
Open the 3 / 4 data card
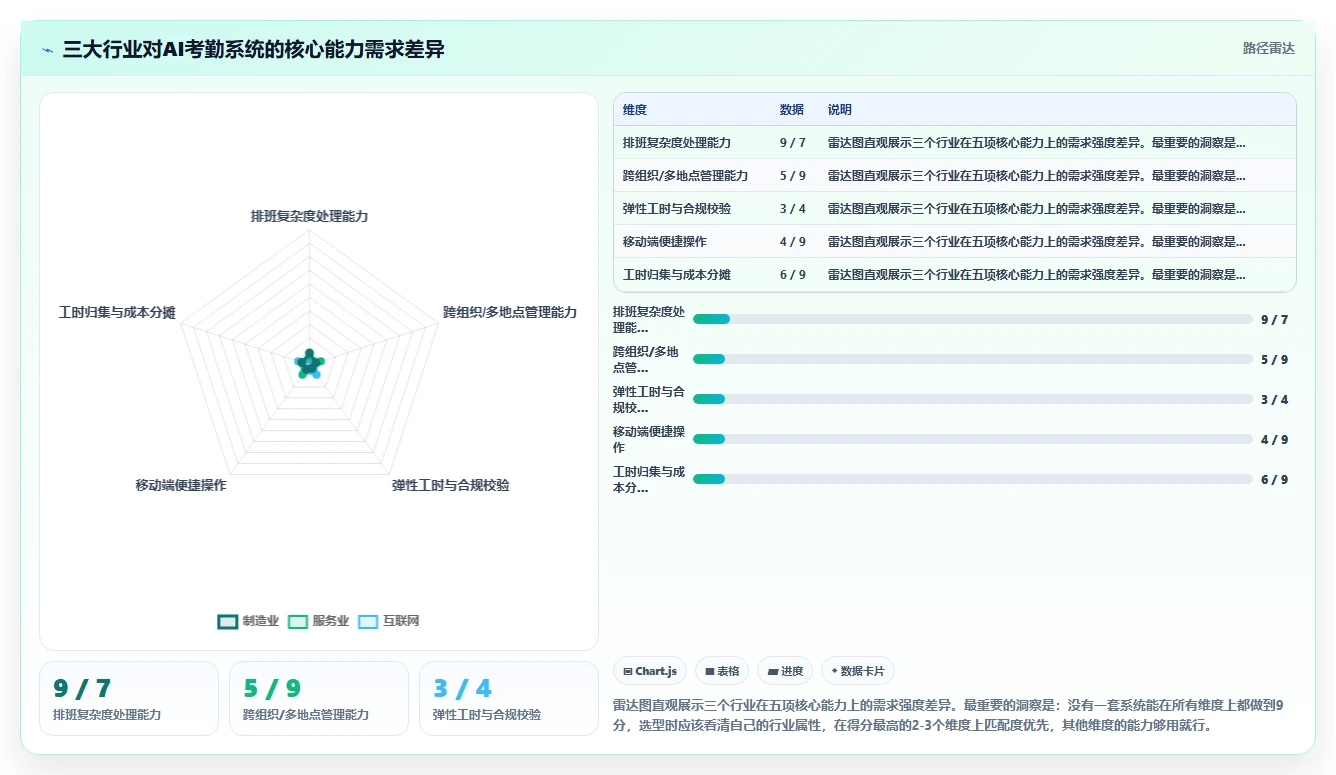click(x=509, y=698)
